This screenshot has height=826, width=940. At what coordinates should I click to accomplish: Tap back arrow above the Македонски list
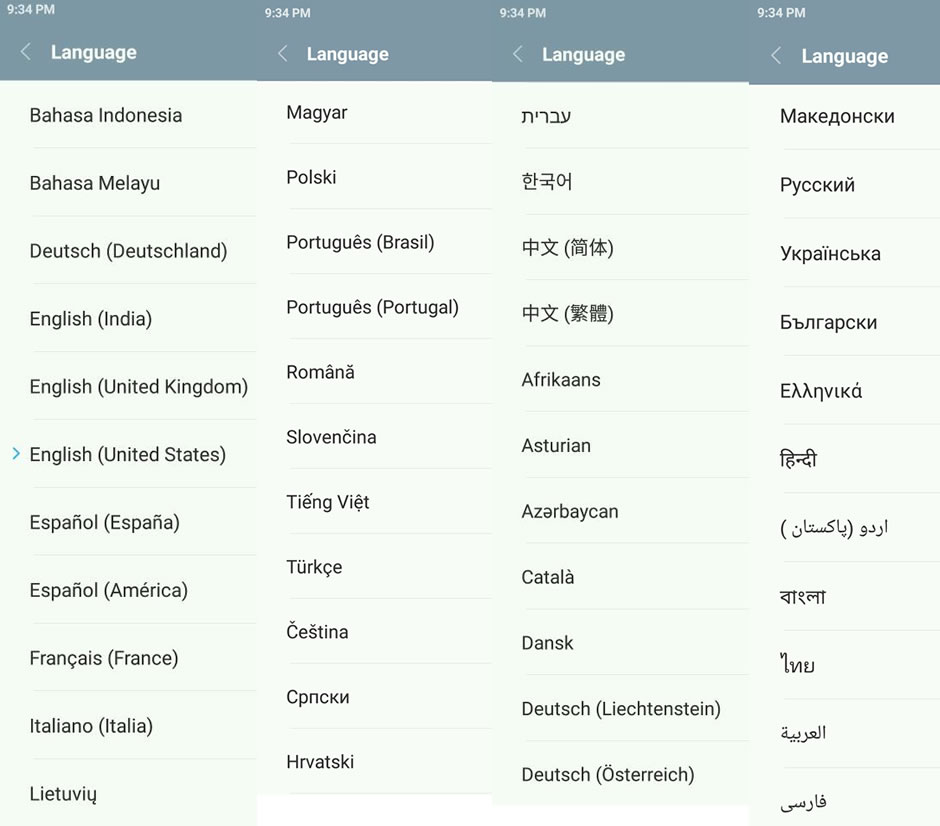click(x=777, y=56)
